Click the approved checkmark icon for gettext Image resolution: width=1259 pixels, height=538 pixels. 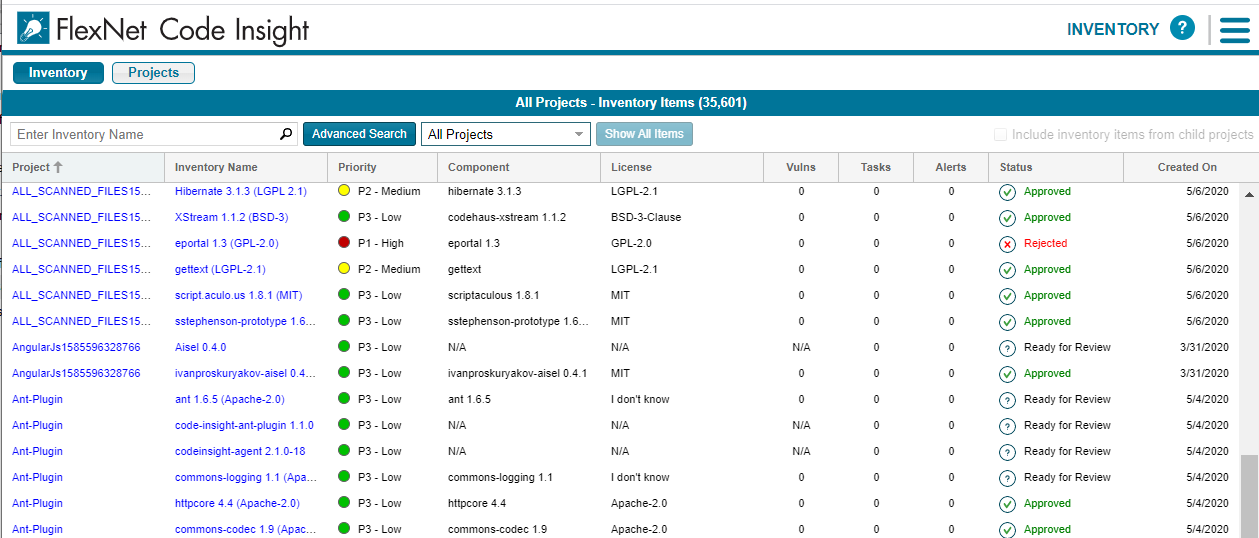pos(1007,270)
